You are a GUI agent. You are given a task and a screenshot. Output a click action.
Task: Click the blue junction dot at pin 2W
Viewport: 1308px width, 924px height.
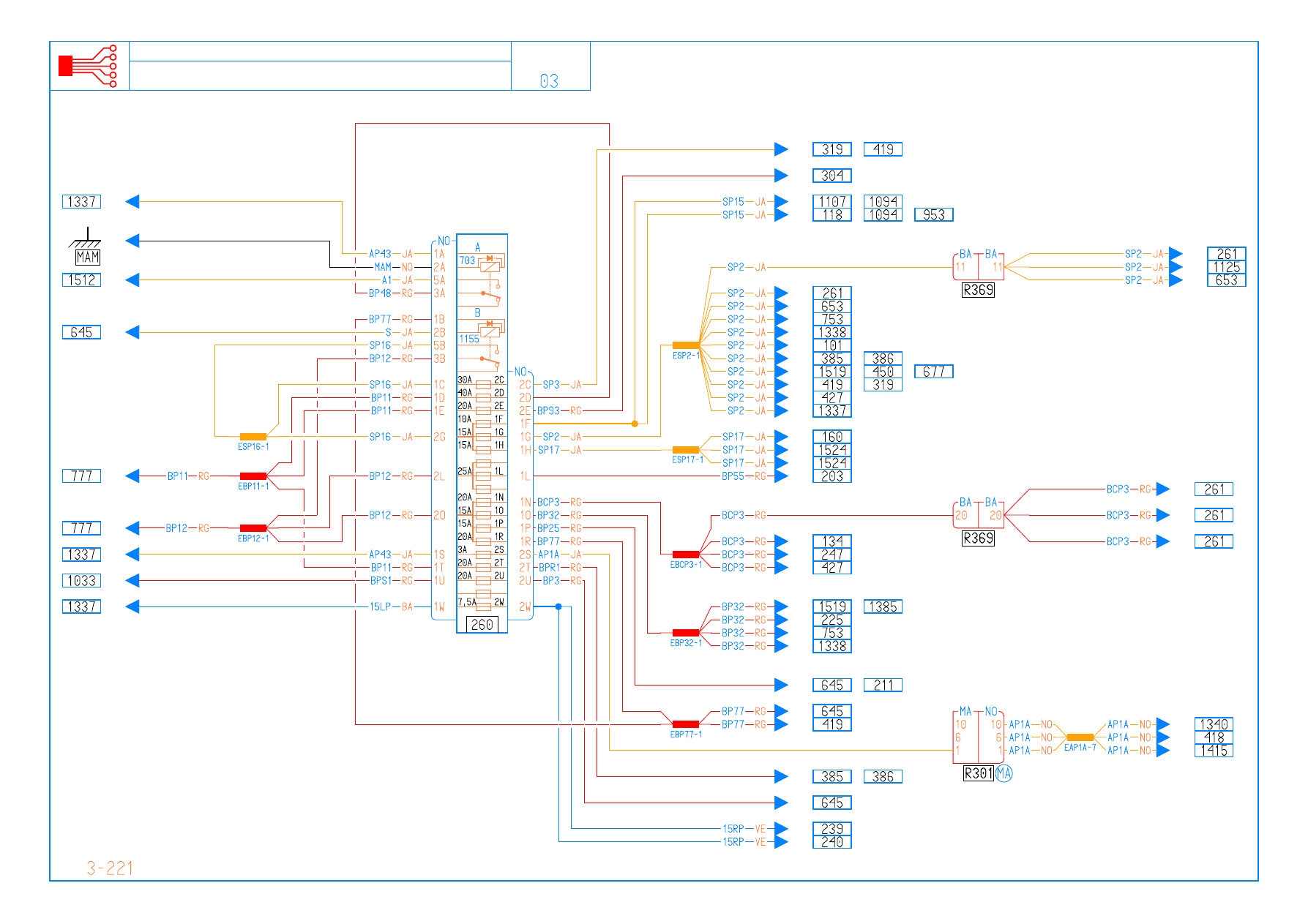(558, 606)
